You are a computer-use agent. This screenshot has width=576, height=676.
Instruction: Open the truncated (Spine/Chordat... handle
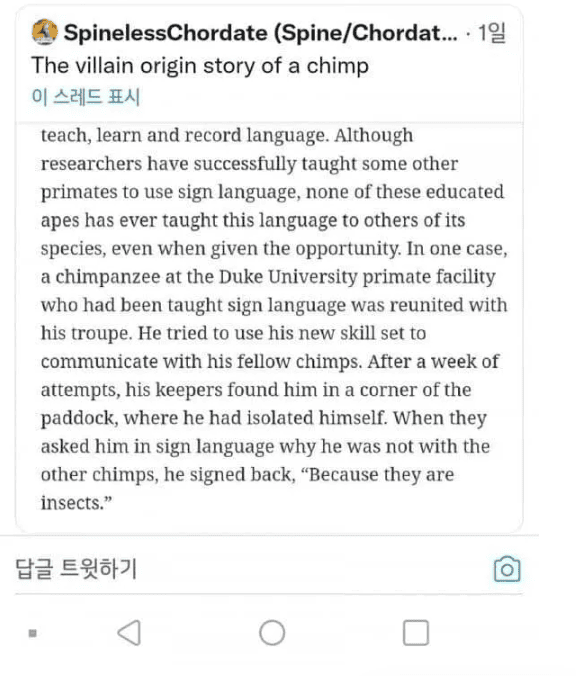point(366,33)
